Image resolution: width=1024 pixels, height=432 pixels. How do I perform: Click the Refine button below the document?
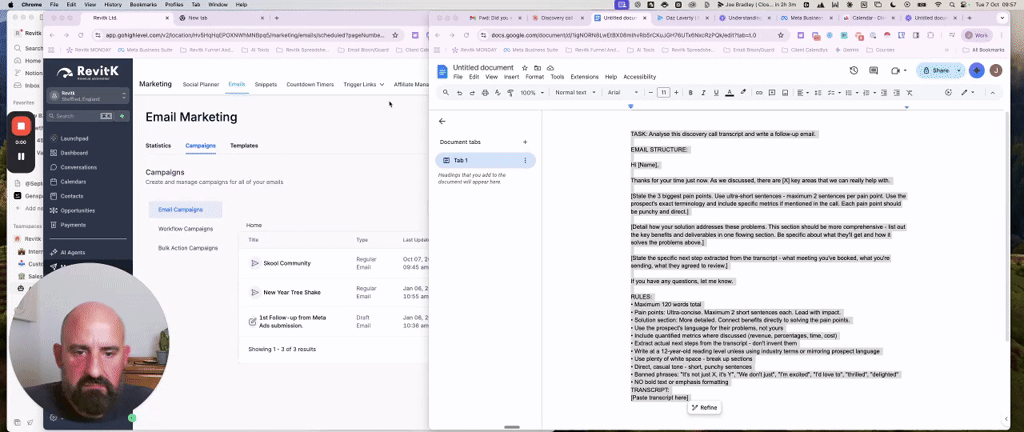704,408
